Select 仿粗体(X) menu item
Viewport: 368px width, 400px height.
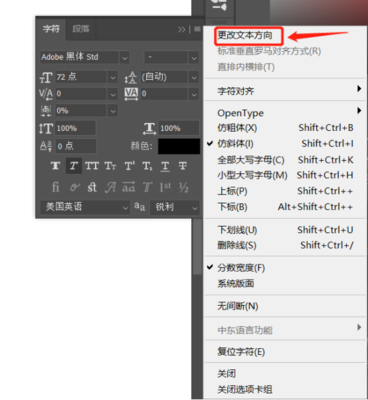285,128
